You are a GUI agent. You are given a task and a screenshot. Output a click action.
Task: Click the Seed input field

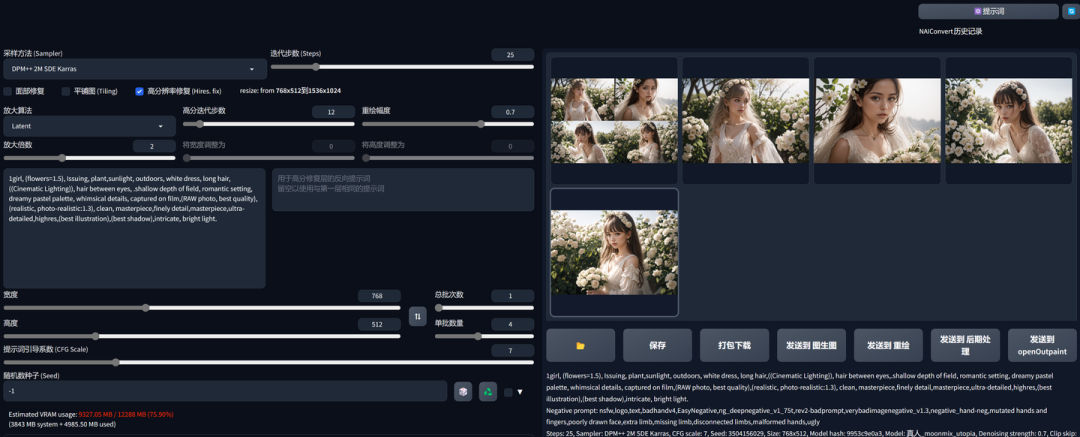(x=225, y=391)
